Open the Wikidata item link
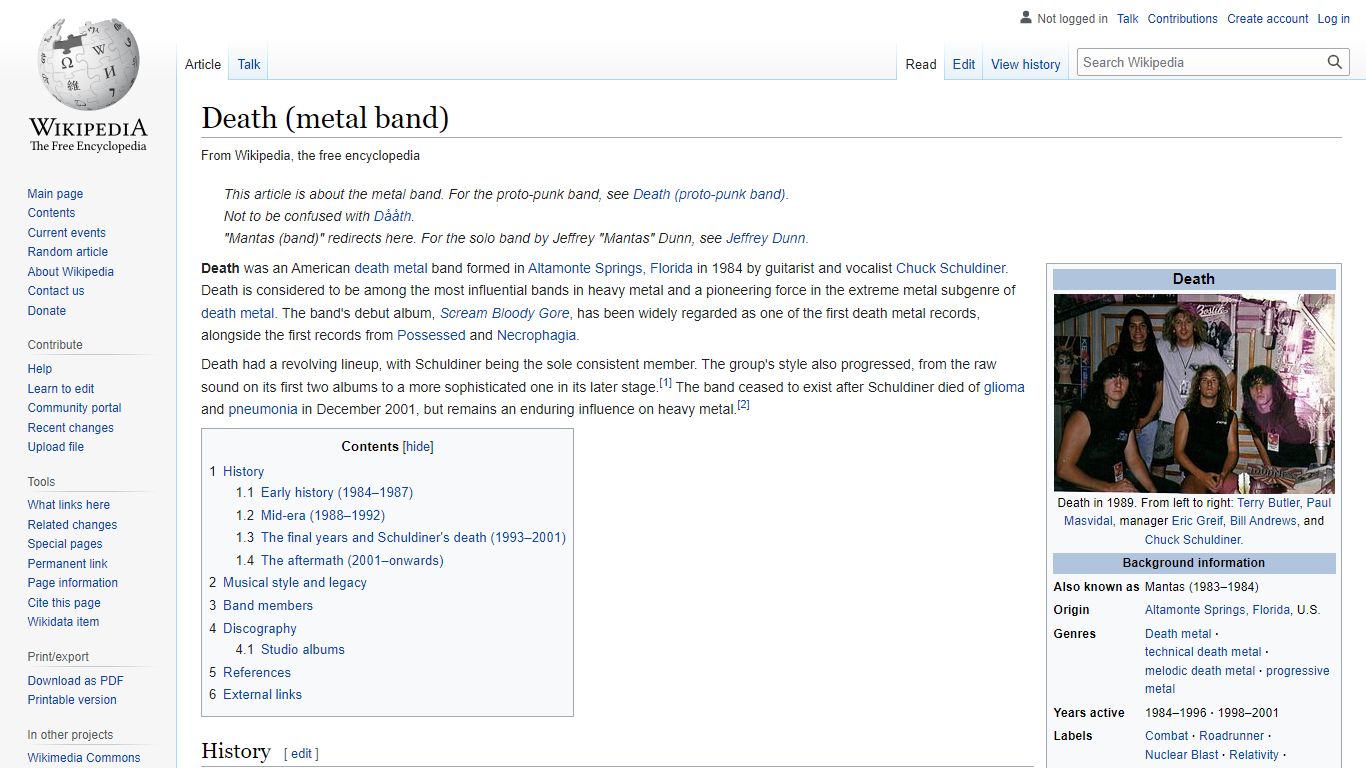This screenshot has height=768, width=1366. click(x=63, y=622)
